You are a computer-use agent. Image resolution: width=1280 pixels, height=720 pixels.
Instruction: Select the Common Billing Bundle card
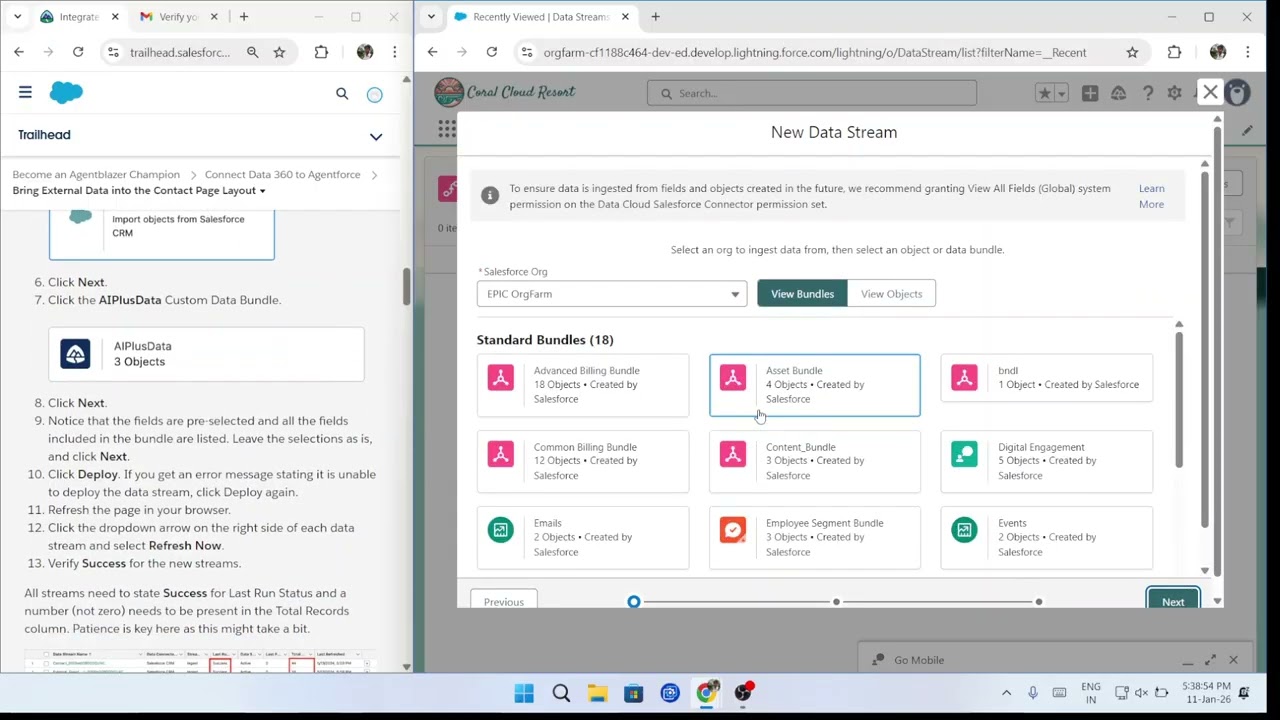coord(583,461)
